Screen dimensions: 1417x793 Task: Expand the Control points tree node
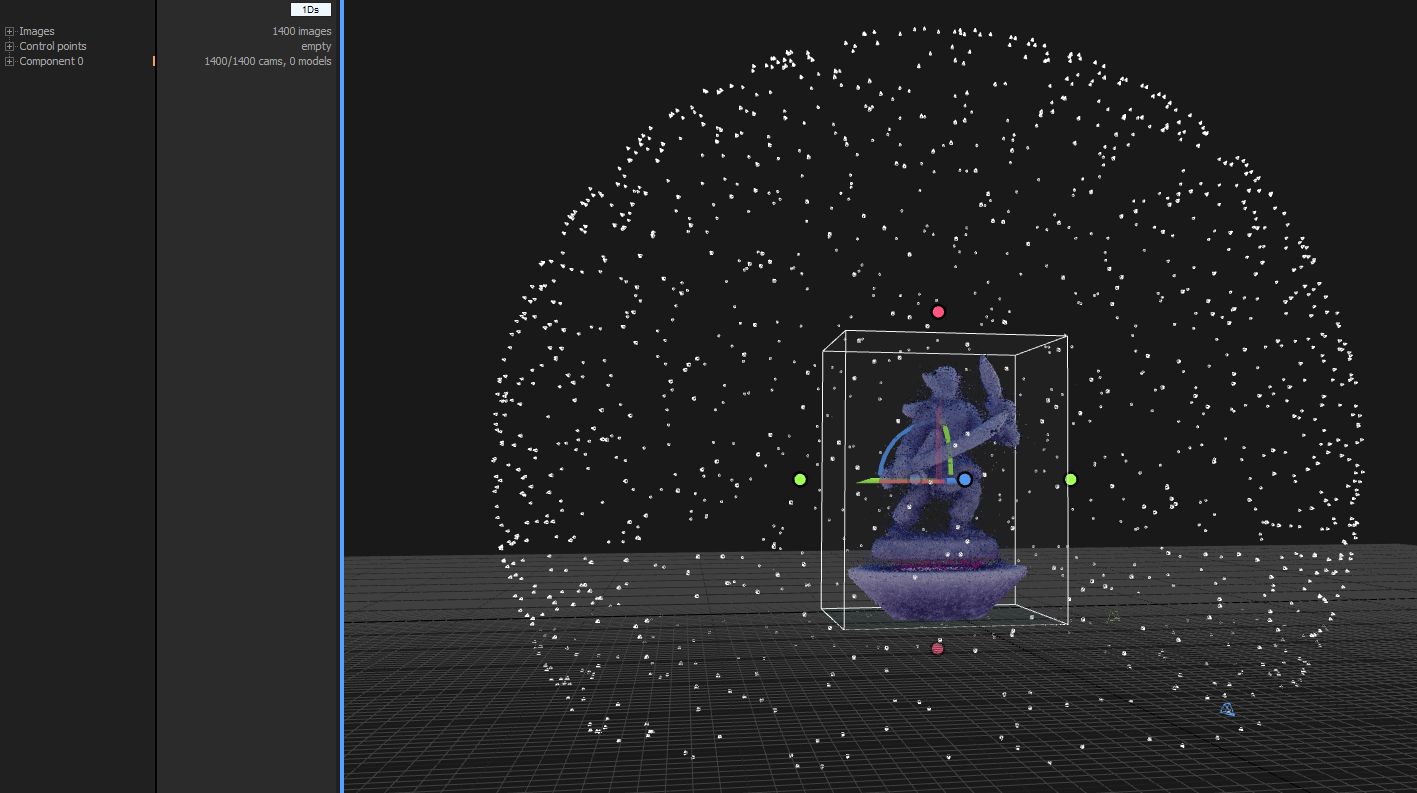9,46
